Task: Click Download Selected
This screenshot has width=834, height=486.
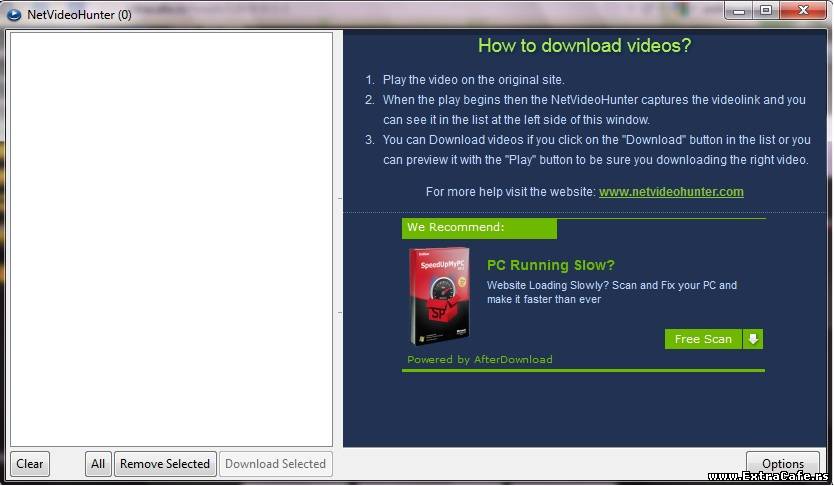Action: 275,464
